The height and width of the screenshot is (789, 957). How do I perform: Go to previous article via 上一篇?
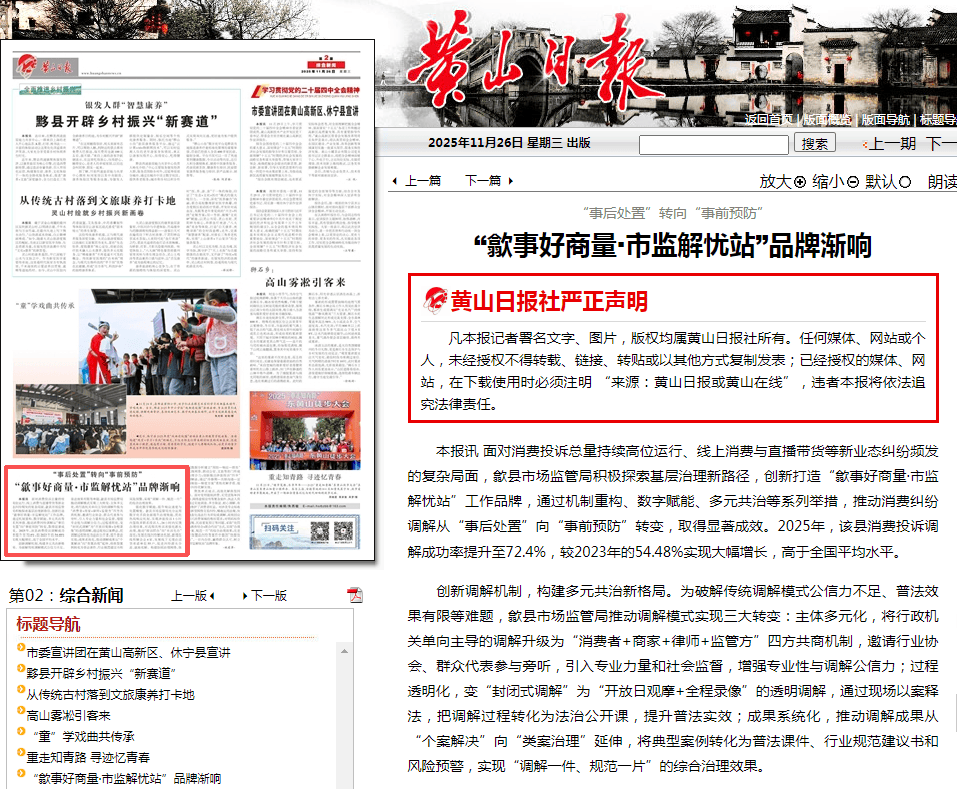[422, 181]
